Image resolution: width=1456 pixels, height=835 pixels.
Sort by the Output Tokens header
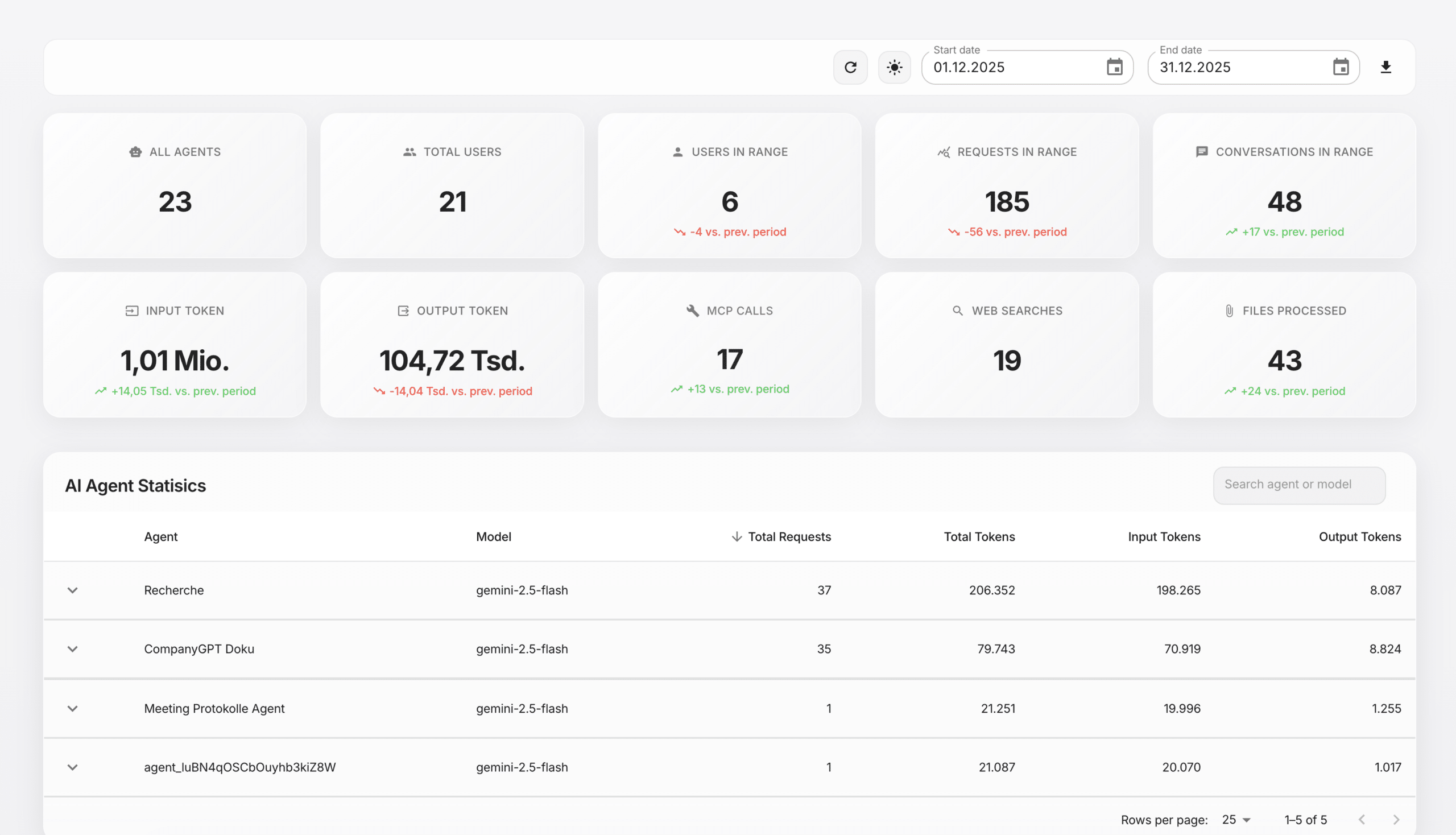[x=1359, y=537]
